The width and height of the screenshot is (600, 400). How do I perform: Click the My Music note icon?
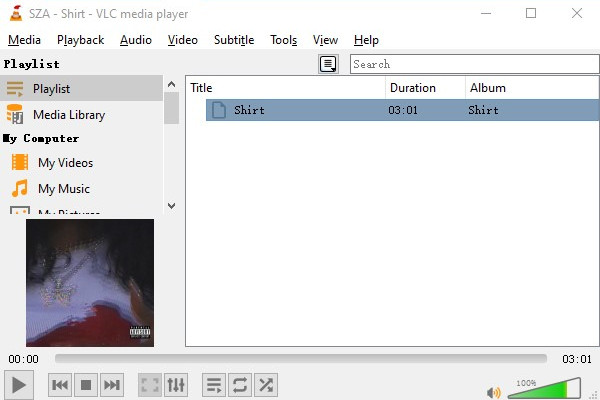(20, 188)
